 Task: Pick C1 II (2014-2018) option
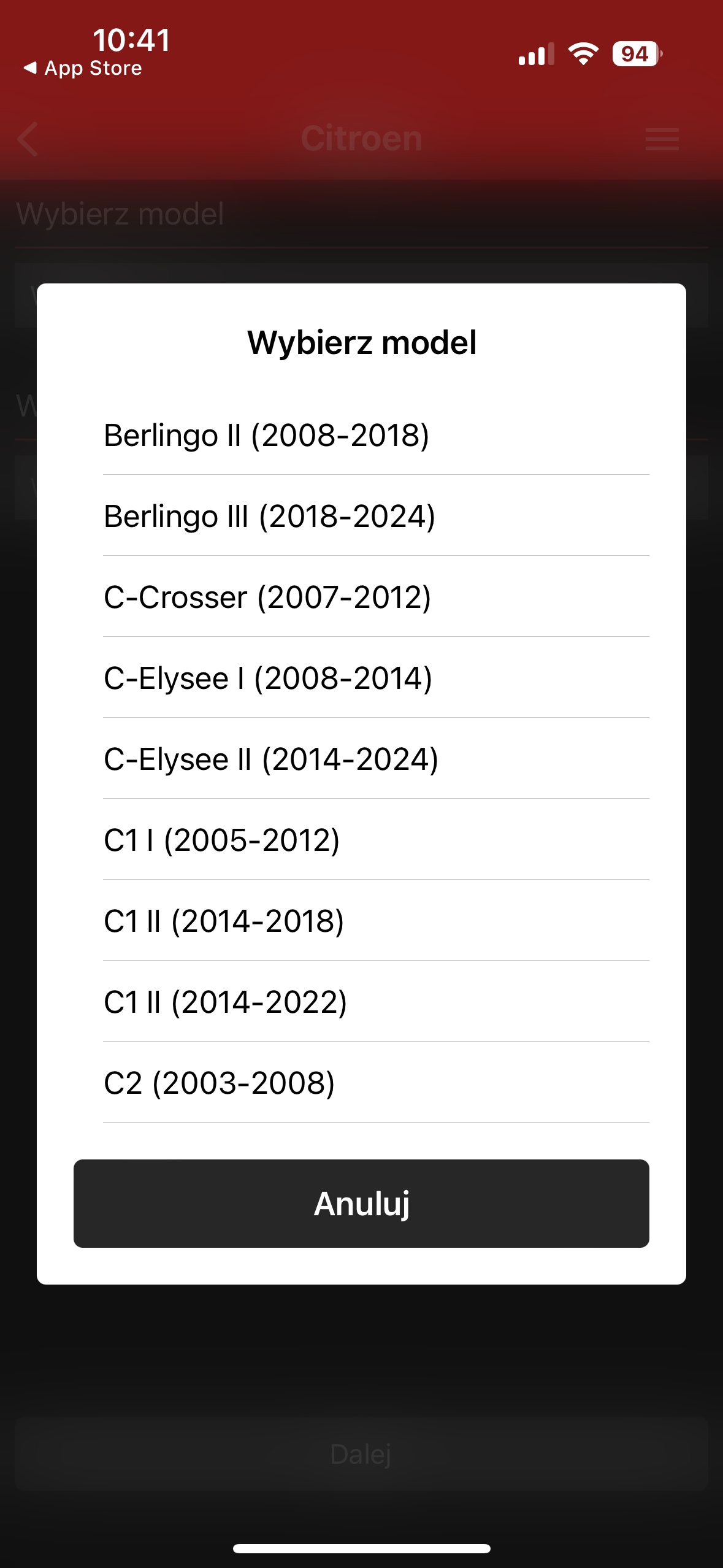click(224, 921)
